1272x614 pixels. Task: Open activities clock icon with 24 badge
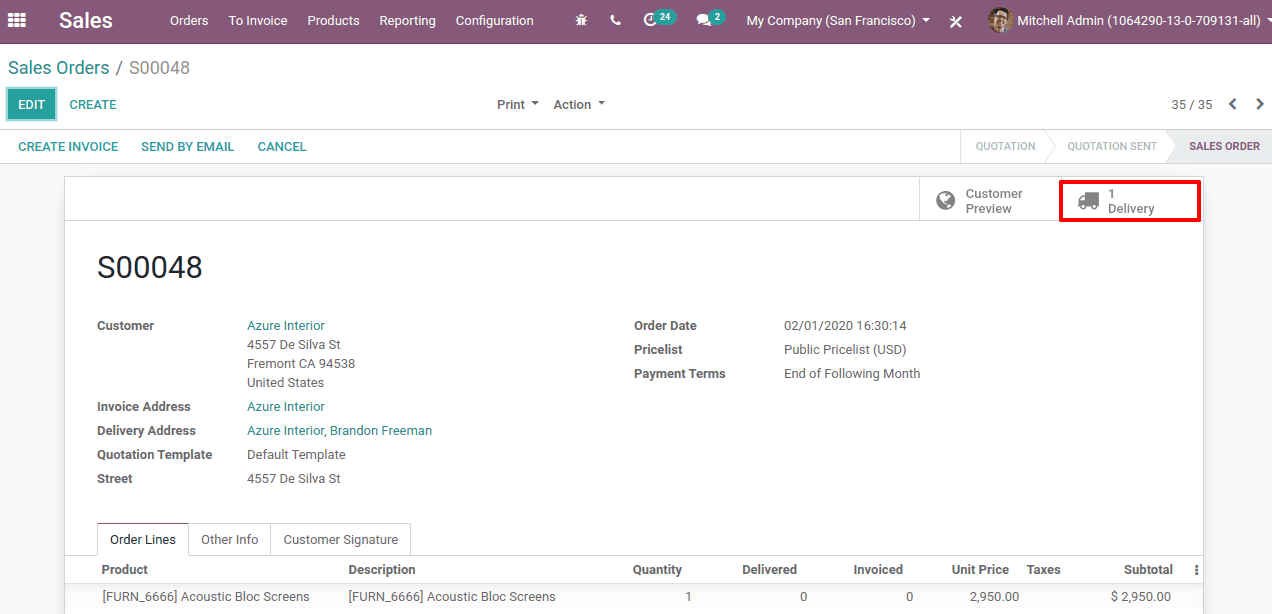click(659, 19)
